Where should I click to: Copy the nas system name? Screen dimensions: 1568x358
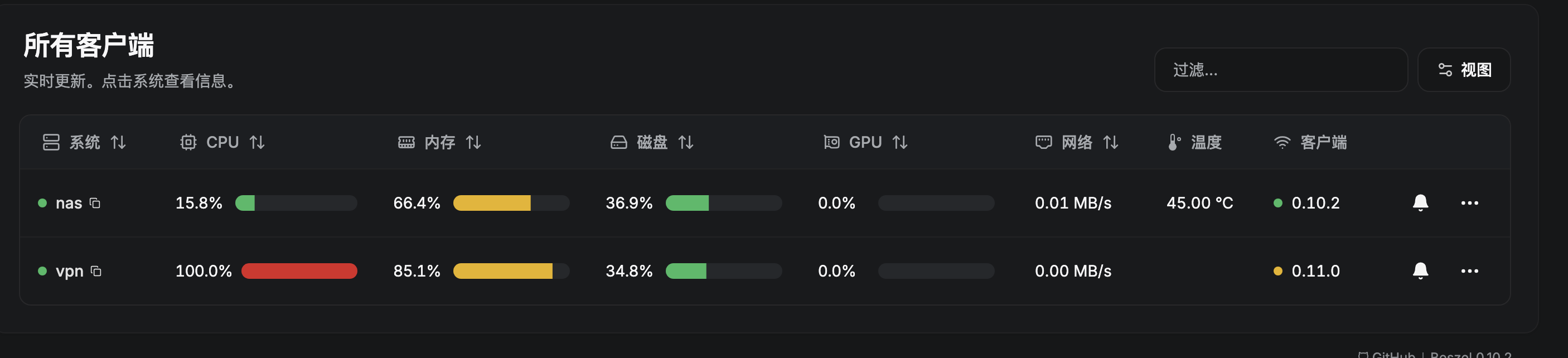pos(95,203)
